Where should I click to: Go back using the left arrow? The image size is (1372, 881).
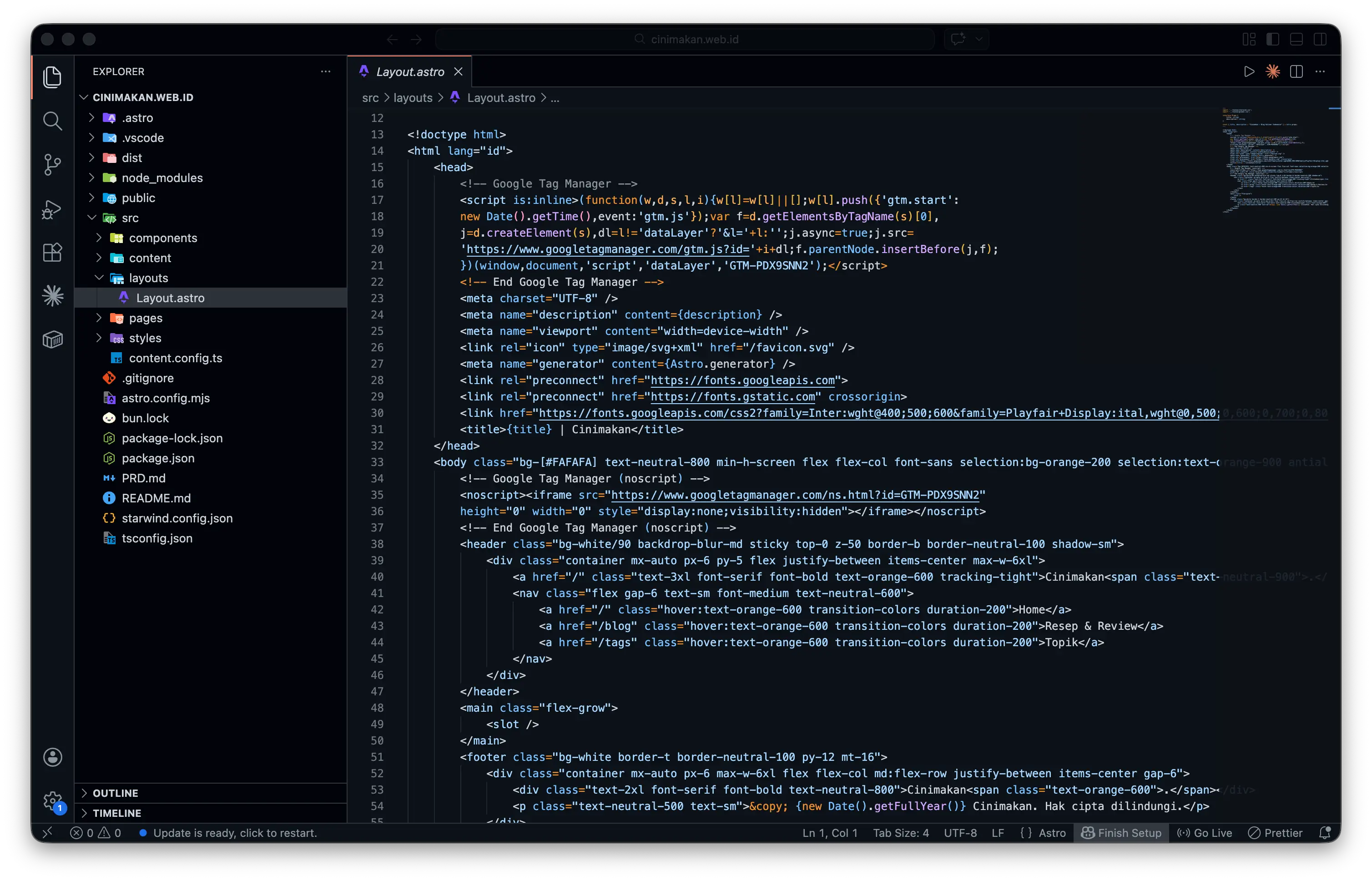[x=392, y=40]
